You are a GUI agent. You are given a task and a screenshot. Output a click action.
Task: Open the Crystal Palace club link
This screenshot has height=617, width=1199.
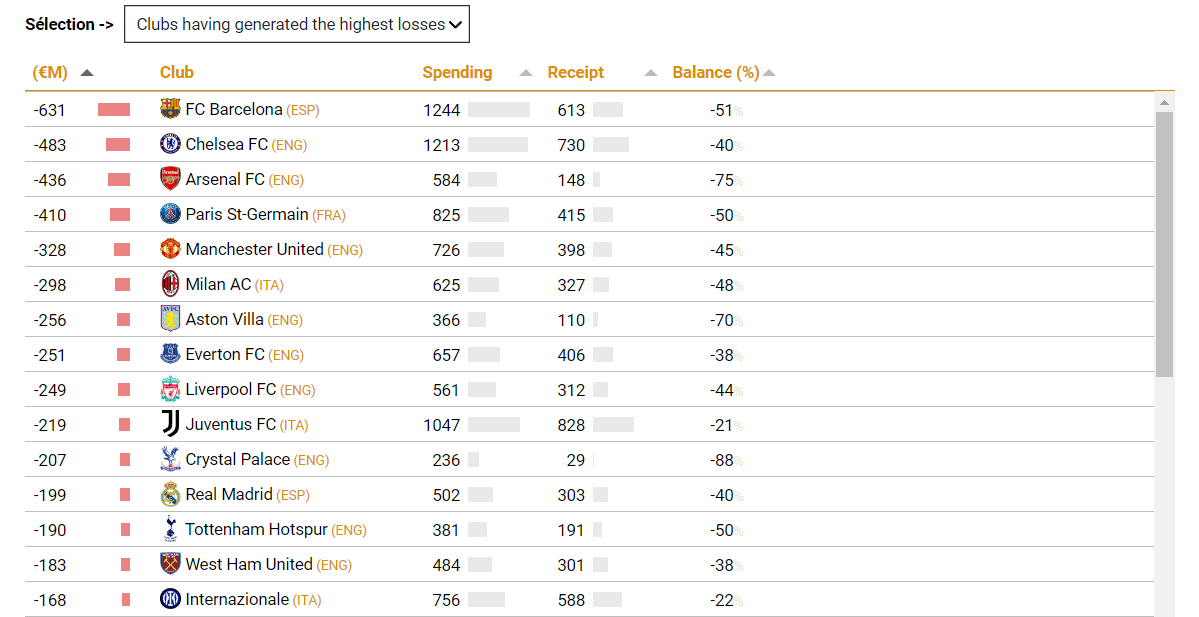[x=237, y=459]
